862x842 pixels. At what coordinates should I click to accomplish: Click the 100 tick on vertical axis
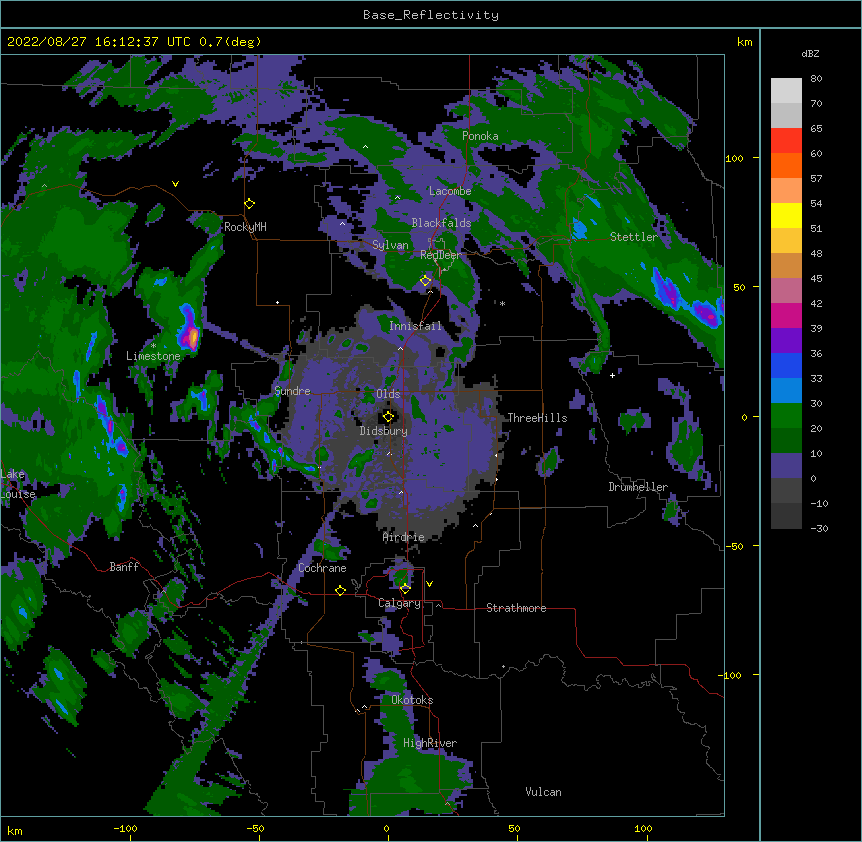pos(734,158)
